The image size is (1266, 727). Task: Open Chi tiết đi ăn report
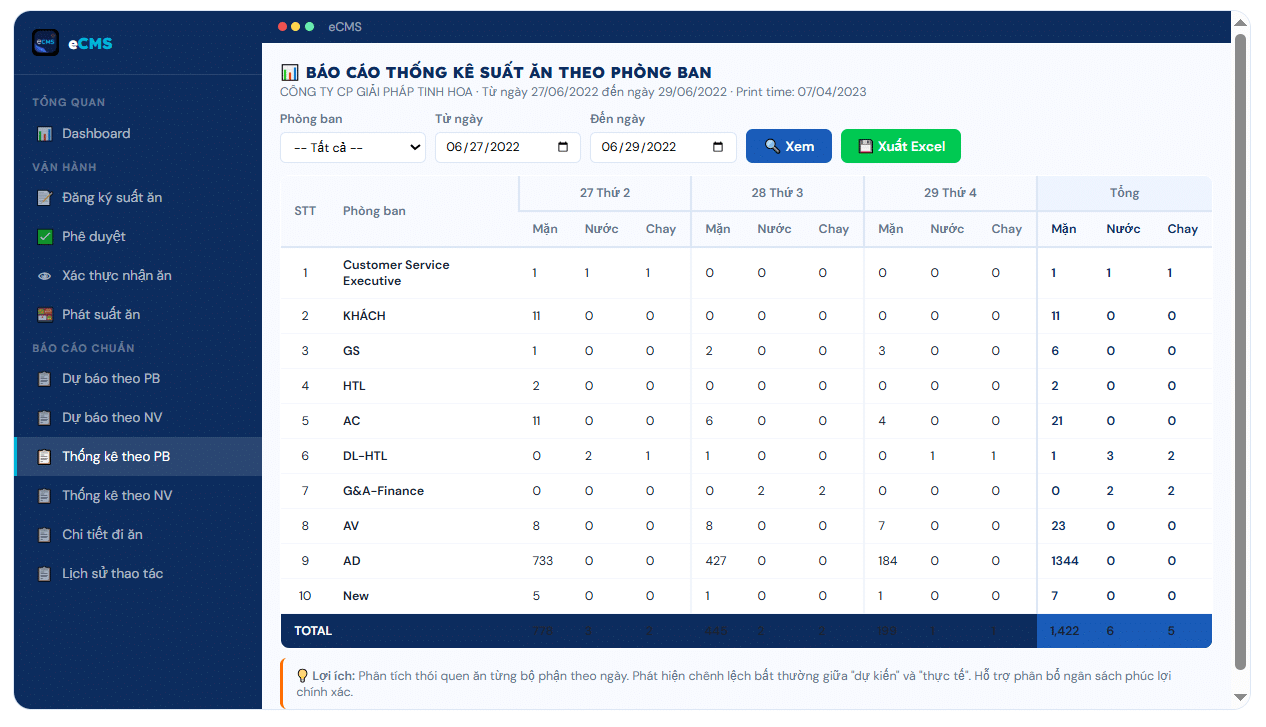(138, 535)
